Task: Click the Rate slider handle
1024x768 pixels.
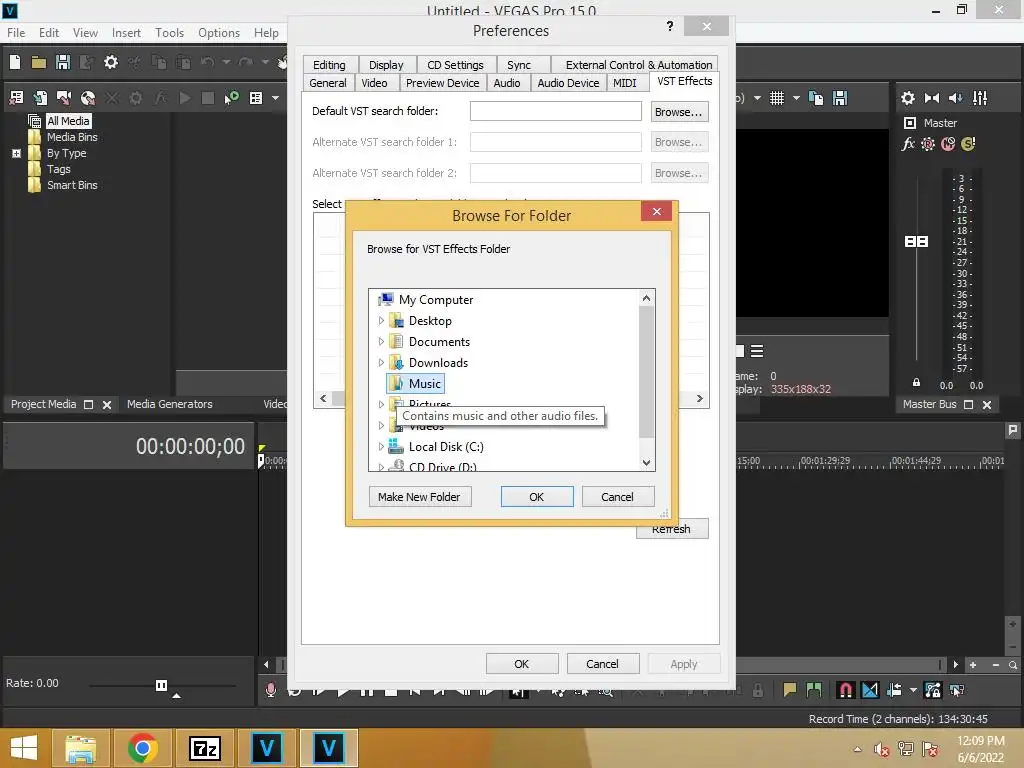Action: pyautogui.click(x=161, y=685)
